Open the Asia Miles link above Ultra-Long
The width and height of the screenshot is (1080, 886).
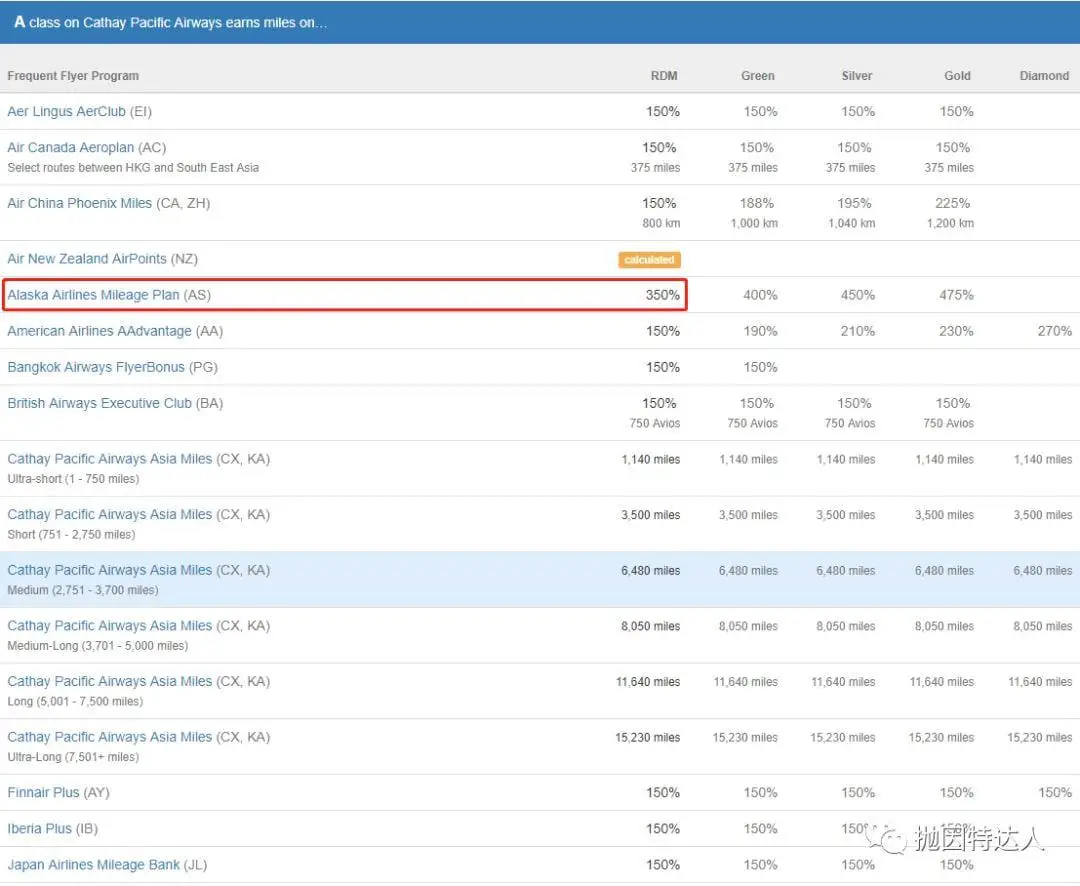pyautogui.click(x=110, y=737)
